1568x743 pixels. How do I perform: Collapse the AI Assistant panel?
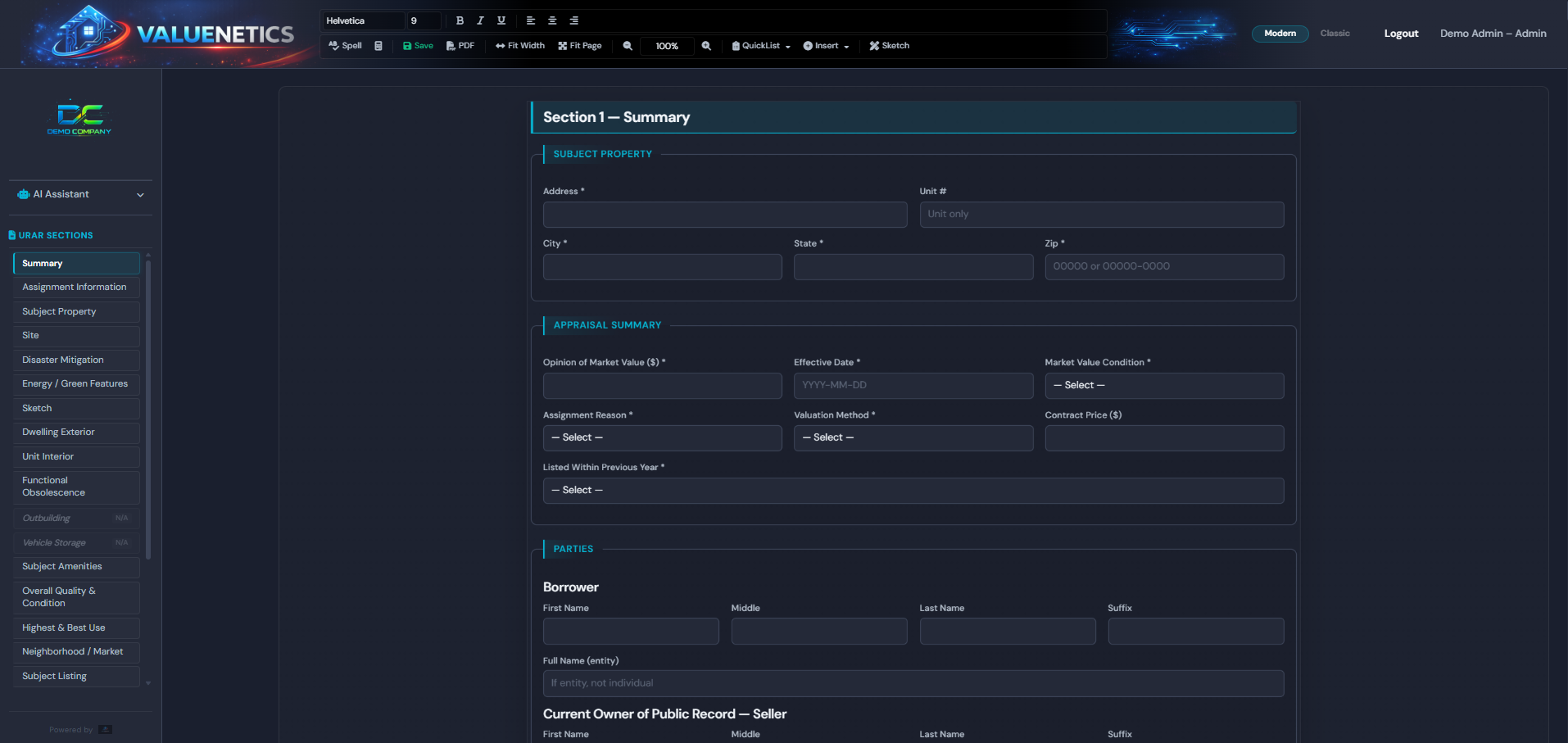(x=140, y=194)
